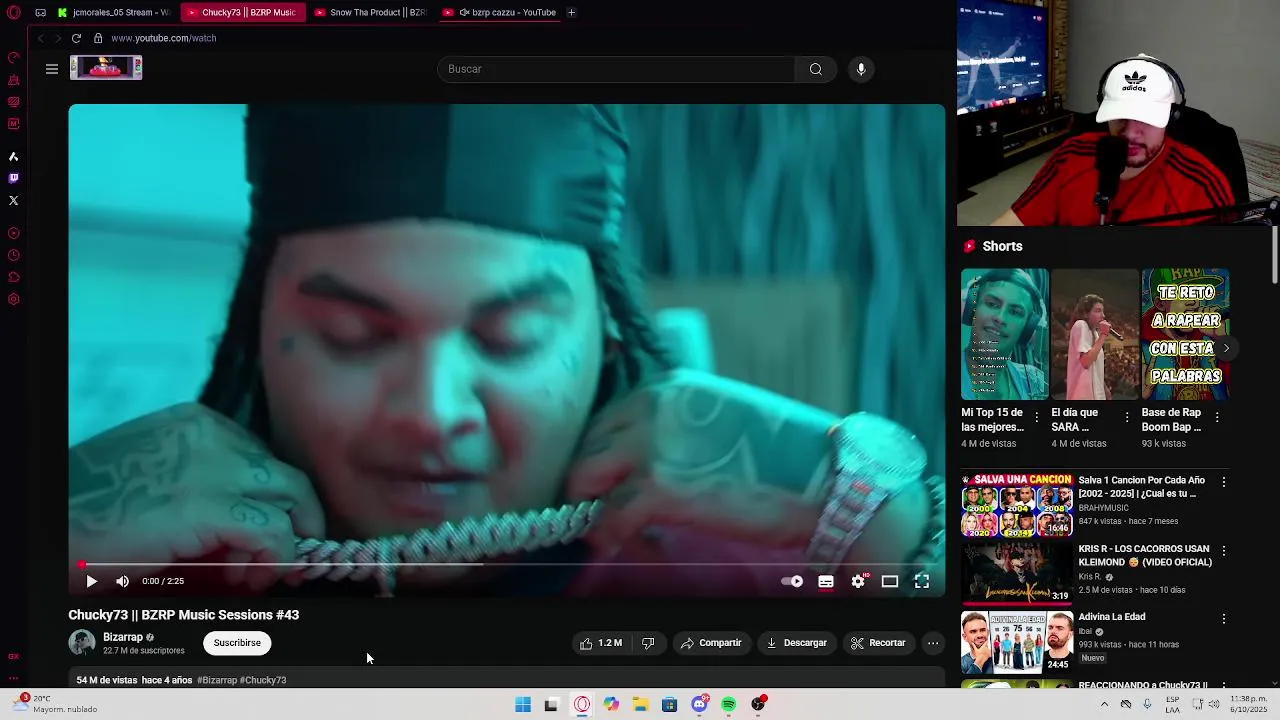Viewport: 1280px width, 720px height.
Task: Open options for 'Adivina La Edad' video
Action: click(x=1223, y=619)
